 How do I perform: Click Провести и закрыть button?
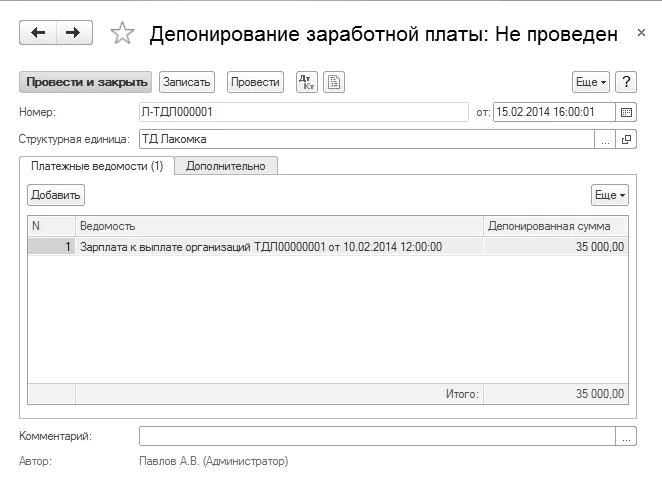tap(85, 82)
